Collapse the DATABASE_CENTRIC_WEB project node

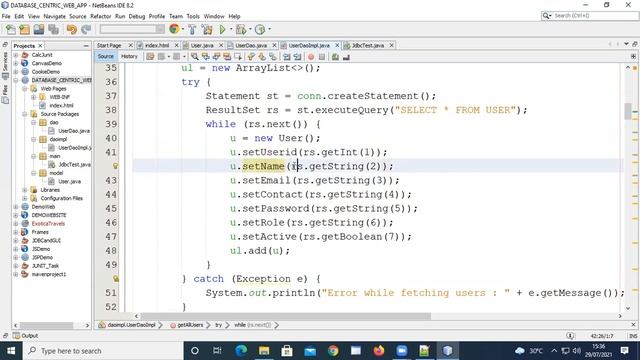click(x=16, y=80)
